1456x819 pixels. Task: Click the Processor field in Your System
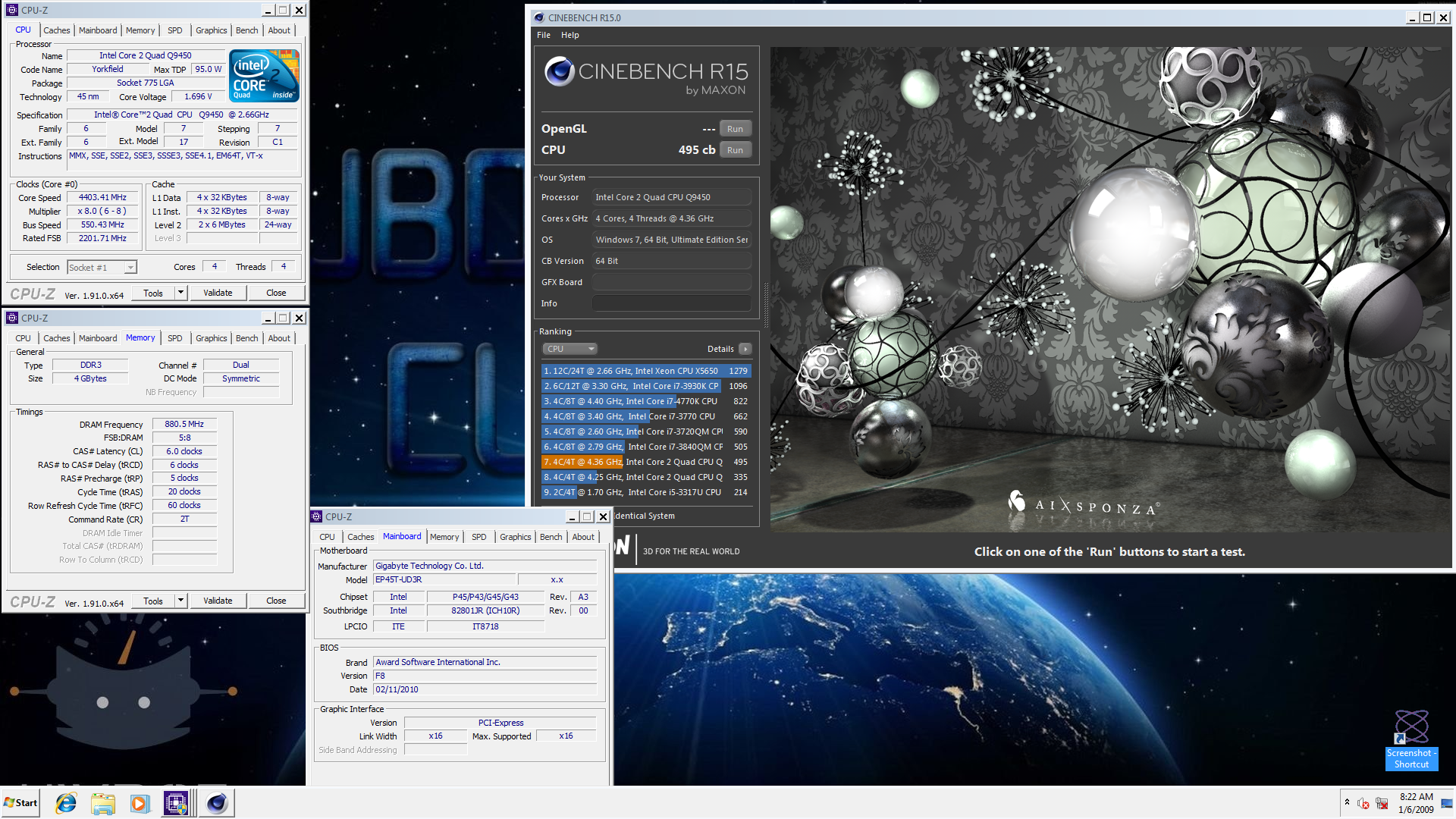(671, 197)
